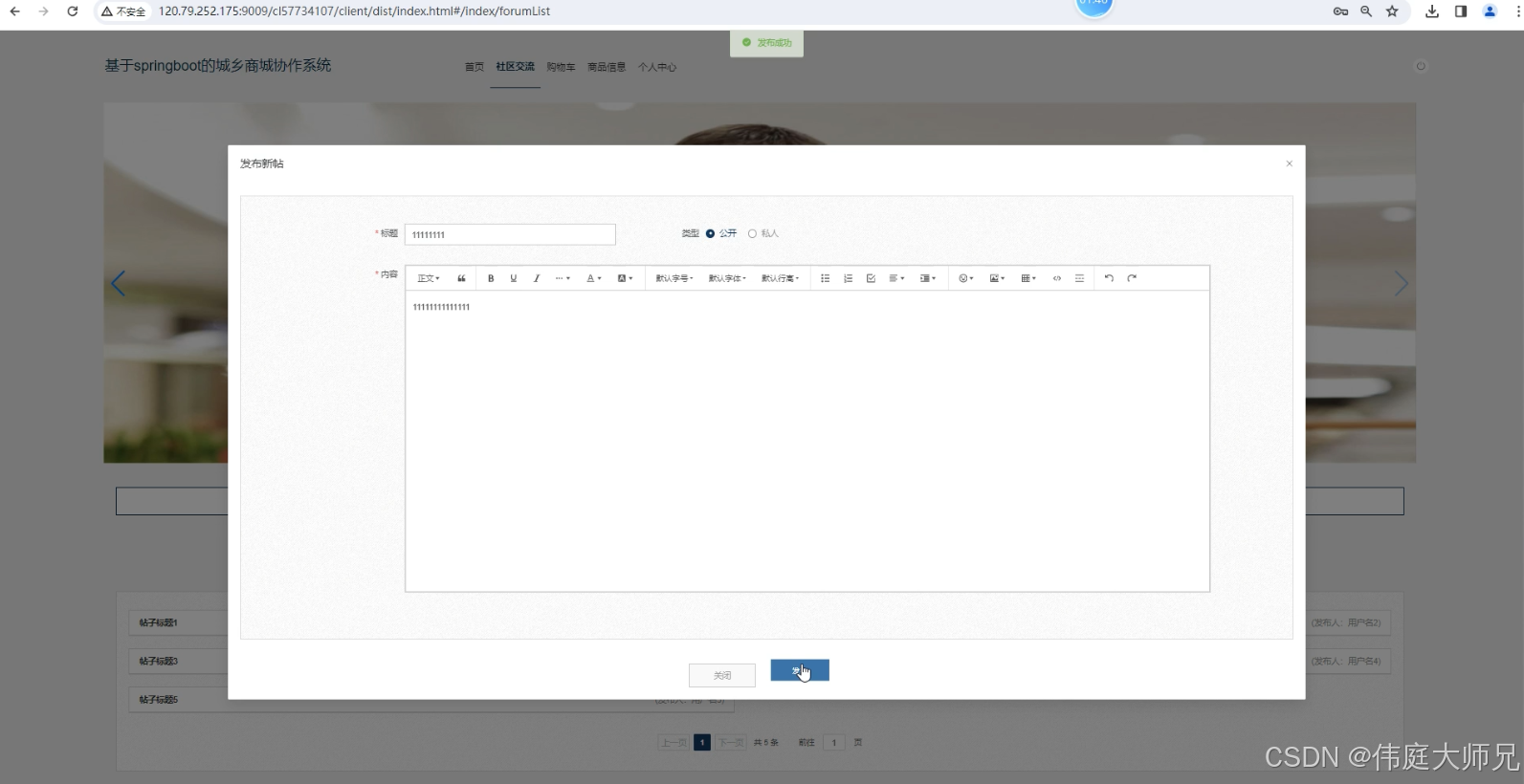Screen dimensions: 1524x784
Task: Insert a blockquote in the editor
Action: click(461, 278)
